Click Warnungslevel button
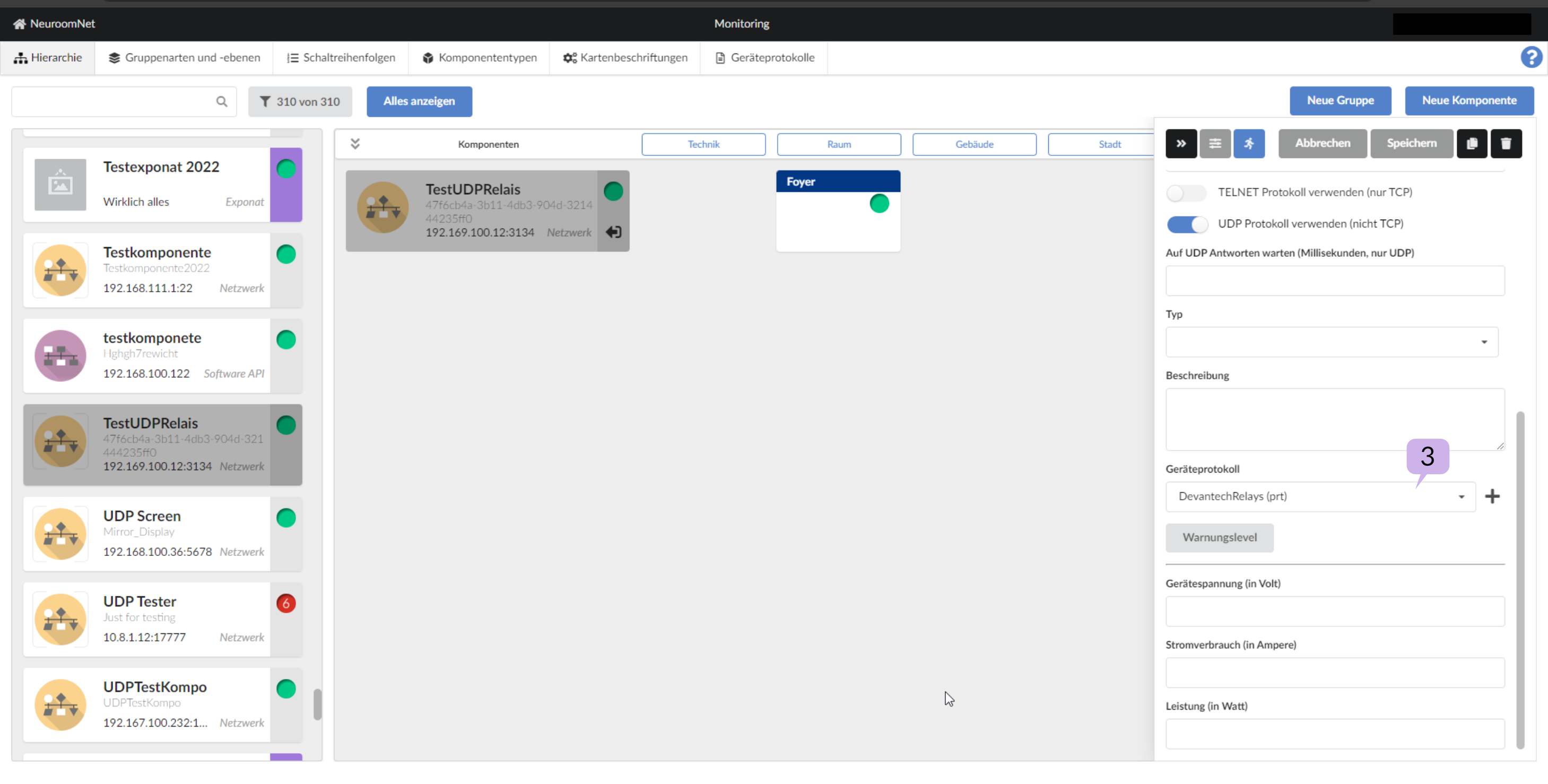This screenshot has width=1548, height=784. [x=1221, y=537]
